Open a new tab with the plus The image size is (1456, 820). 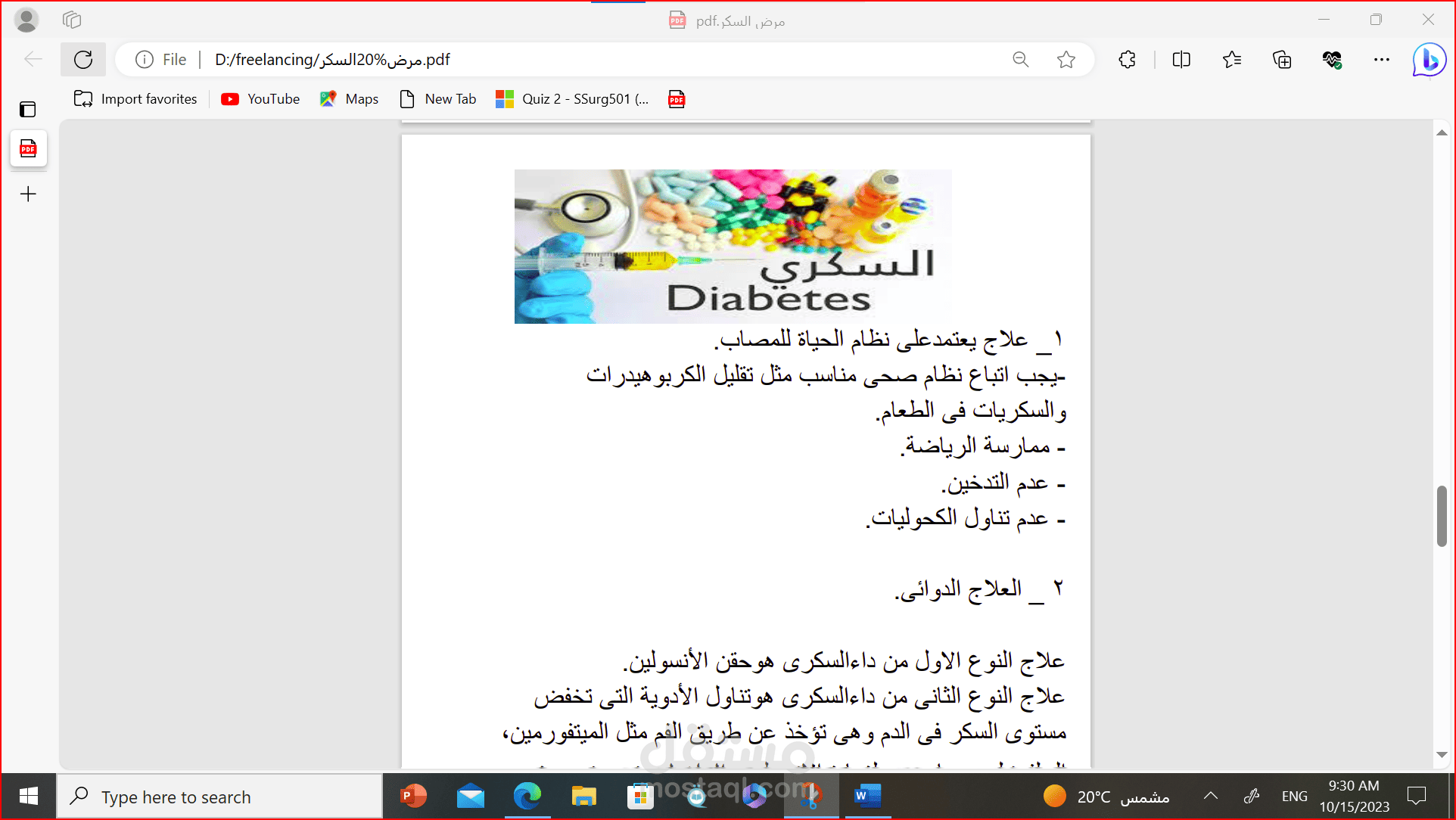29,194
